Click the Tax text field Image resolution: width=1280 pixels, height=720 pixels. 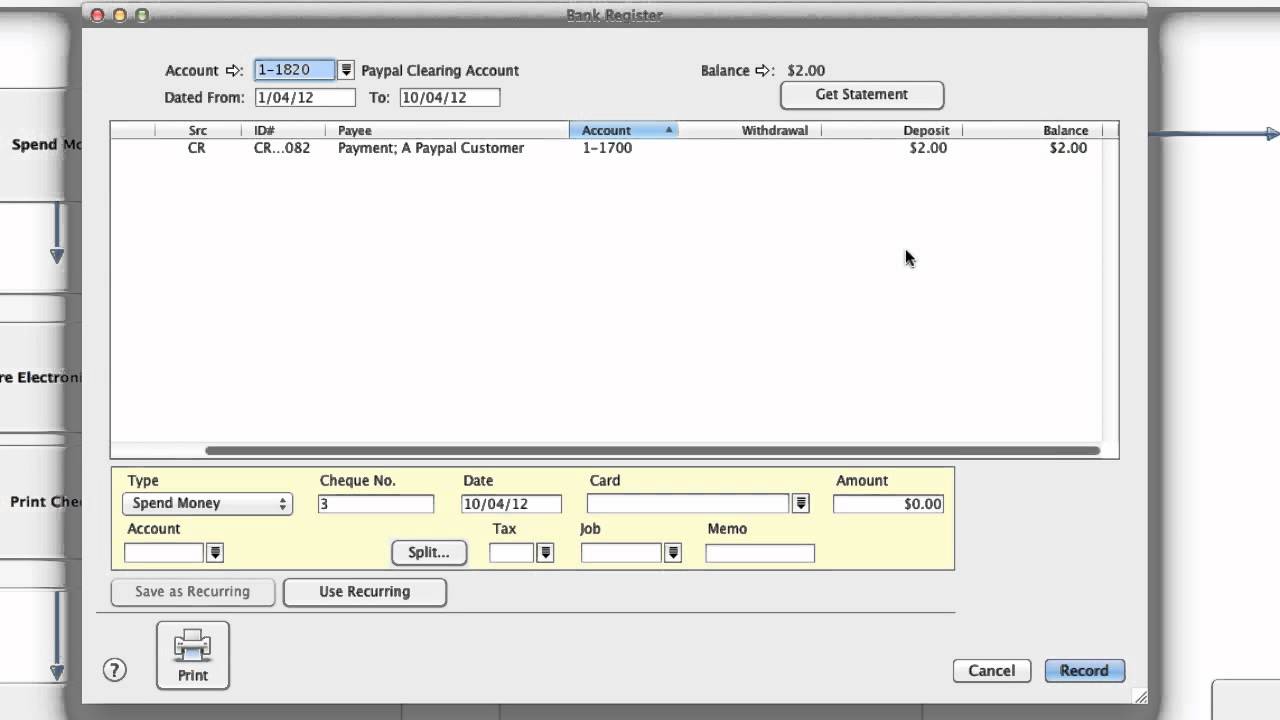coord(512,553)
